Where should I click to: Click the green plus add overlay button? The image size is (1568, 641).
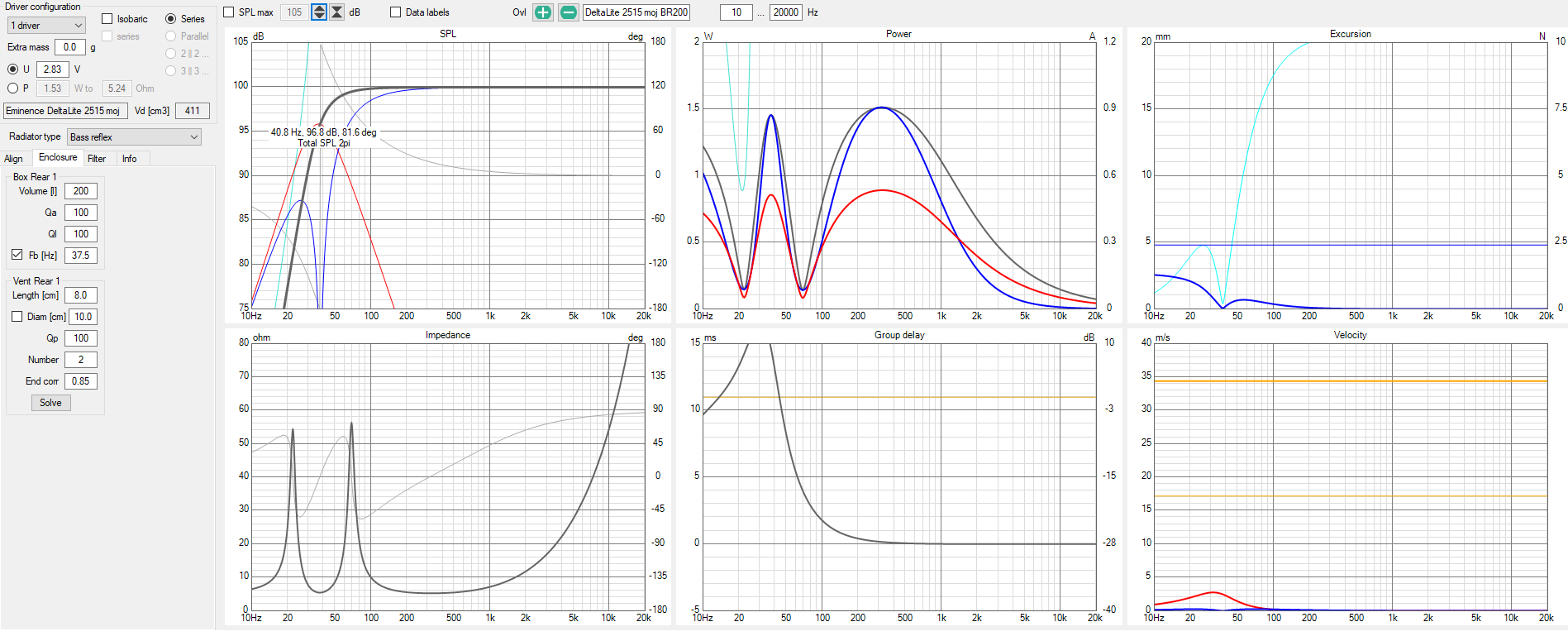(x=543, y=12)
